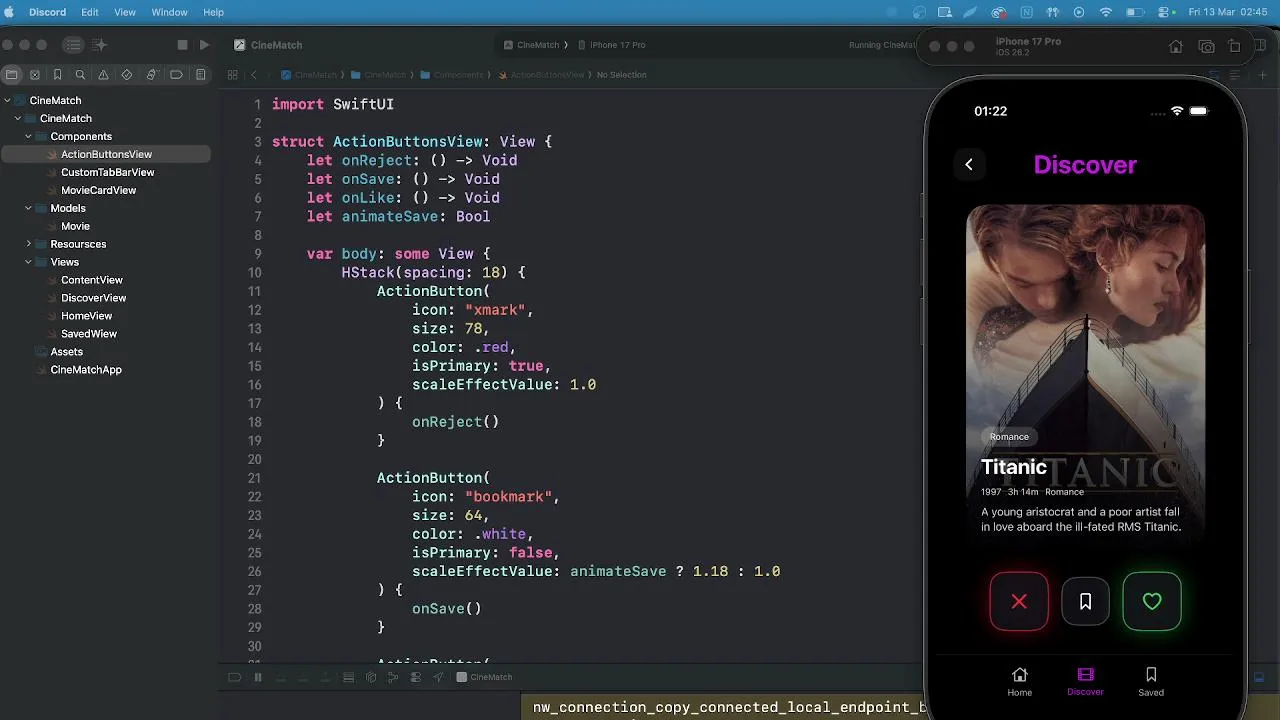
Task: Choose iPhone 17 Pro run destination
Action: (611, 45)
